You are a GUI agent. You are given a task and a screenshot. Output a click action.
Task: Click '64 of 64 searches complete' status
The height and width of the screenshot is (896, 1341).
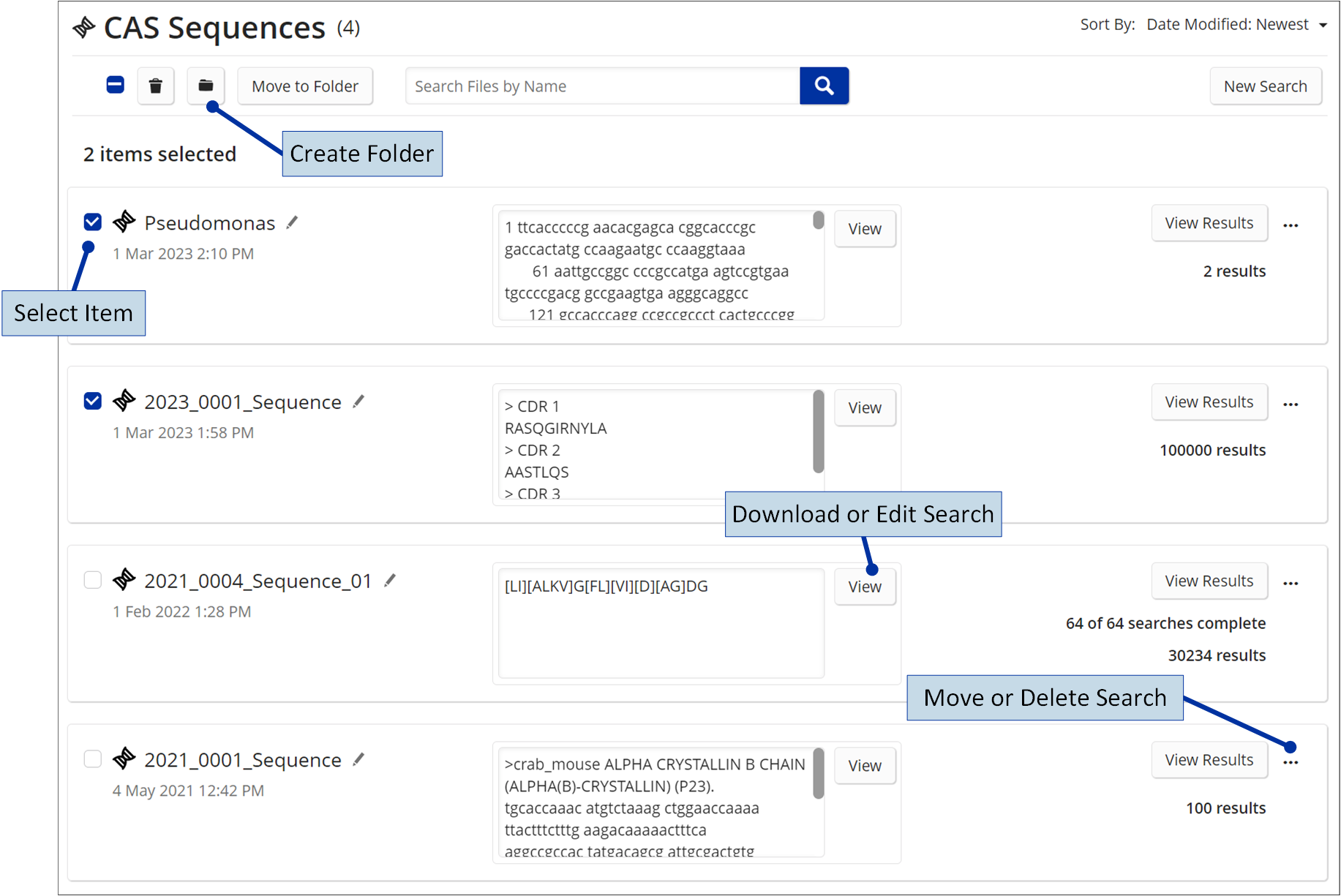(x=1165, y=623)
